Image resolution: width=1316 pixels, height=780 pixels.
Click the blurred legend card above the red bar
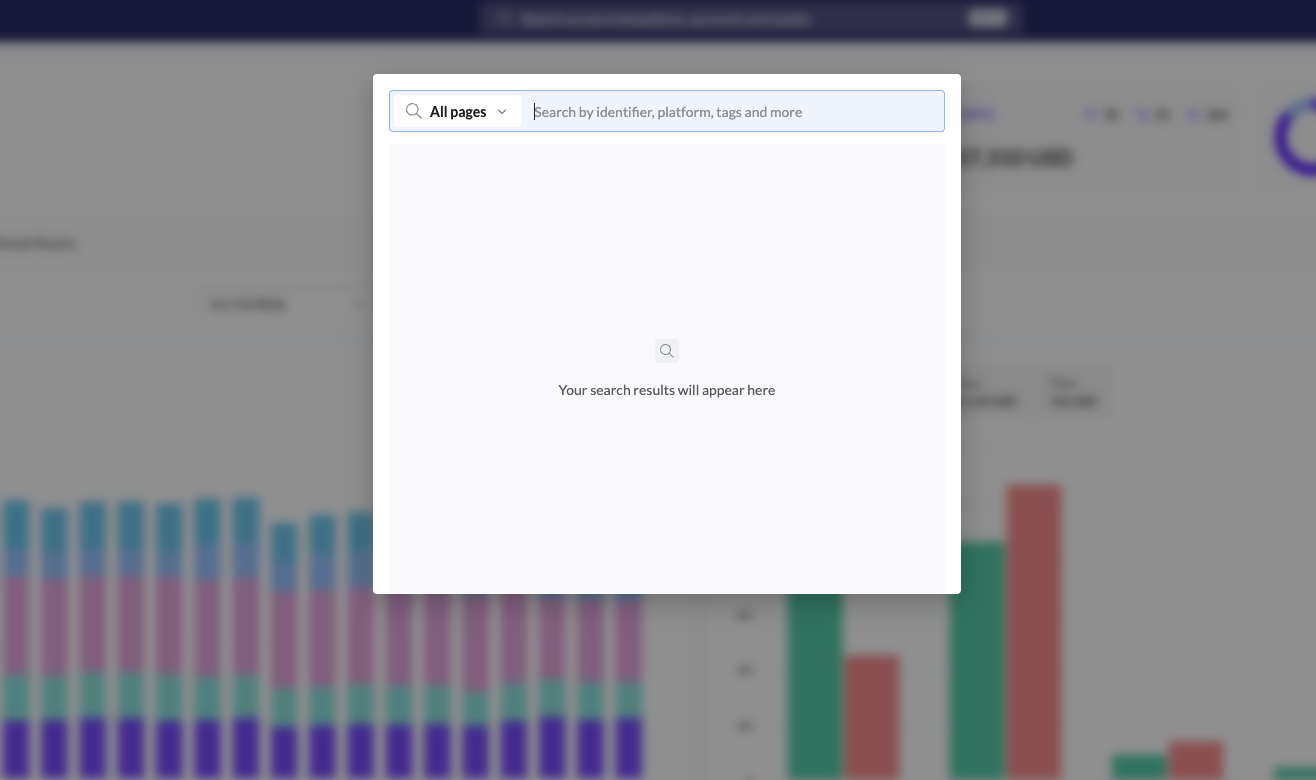(1075, 391)
